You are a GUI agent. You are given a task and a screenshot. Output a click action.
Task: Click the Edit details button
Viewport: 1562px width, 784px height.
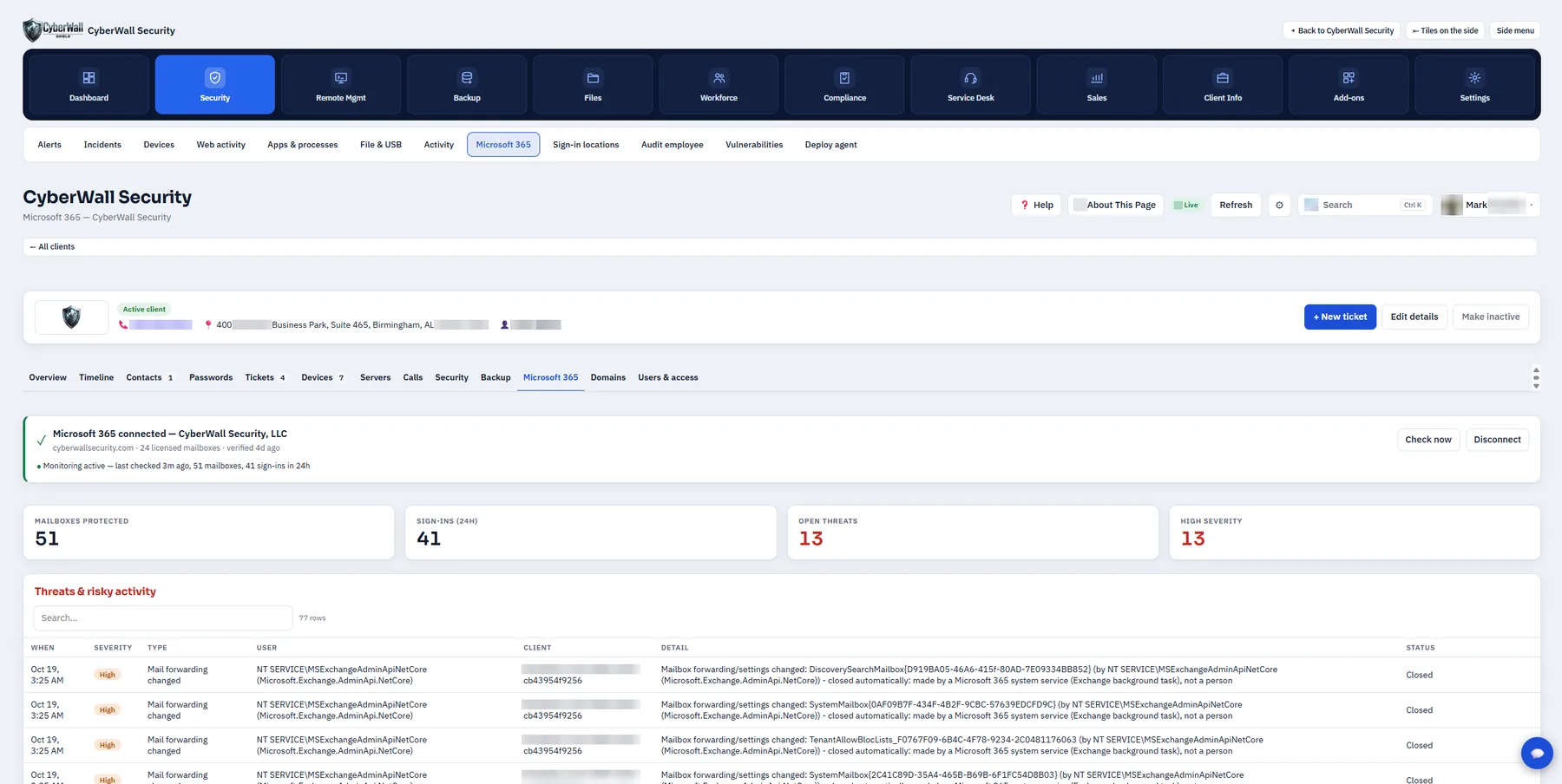coord(1414,317)
